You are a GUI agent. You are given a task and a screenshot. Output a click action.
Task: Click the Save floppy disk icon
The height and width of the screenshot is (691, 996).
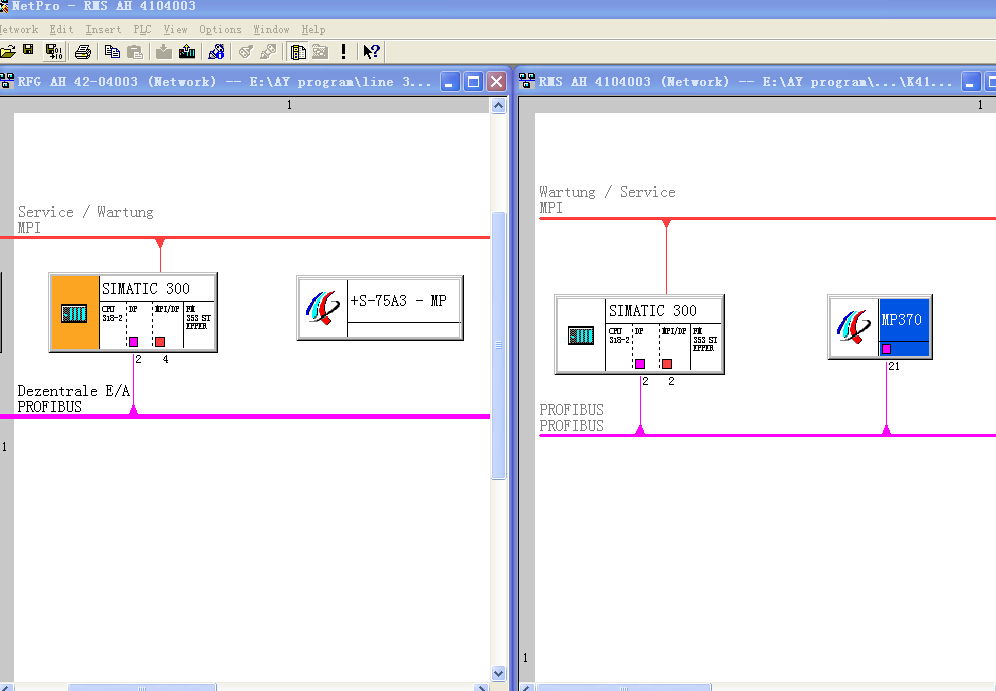pos(28,50)
